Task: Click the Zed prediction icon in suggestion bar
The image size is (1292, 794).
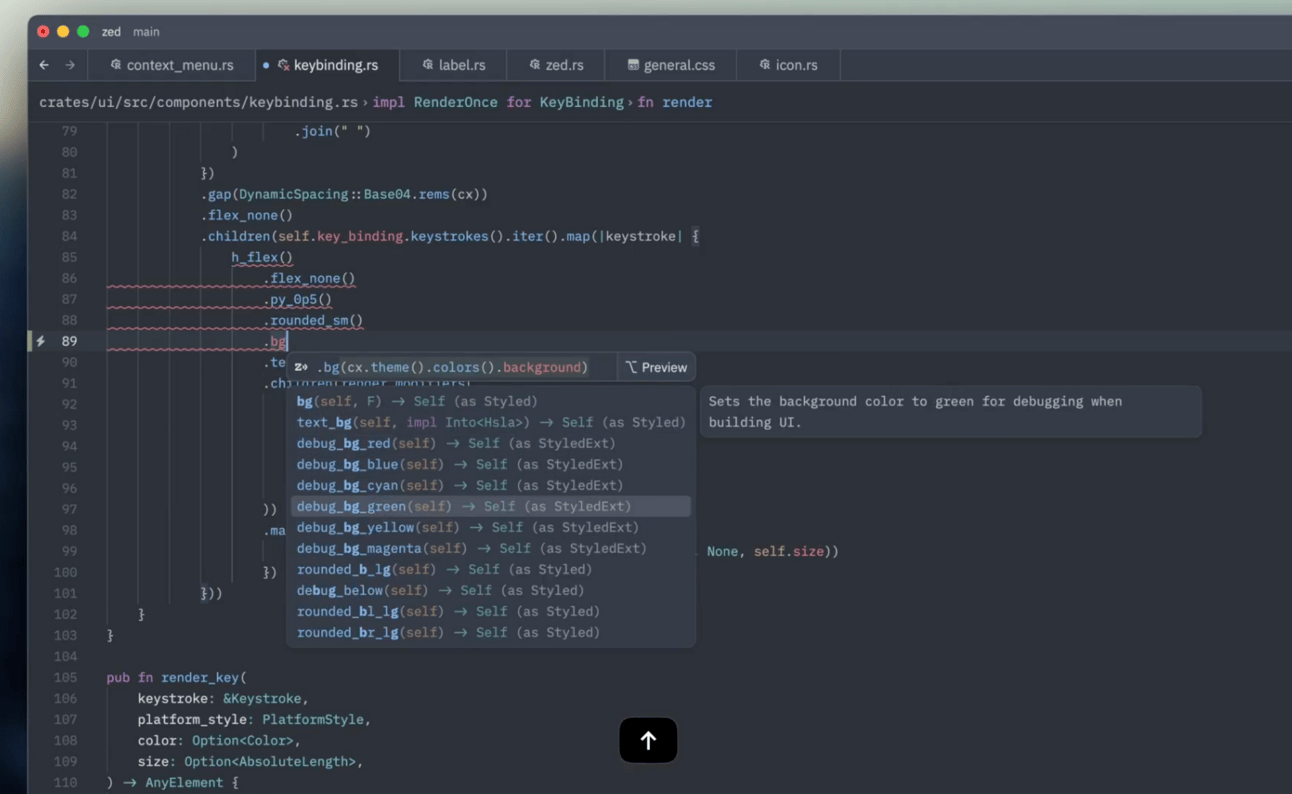Action: pos(301,368)
